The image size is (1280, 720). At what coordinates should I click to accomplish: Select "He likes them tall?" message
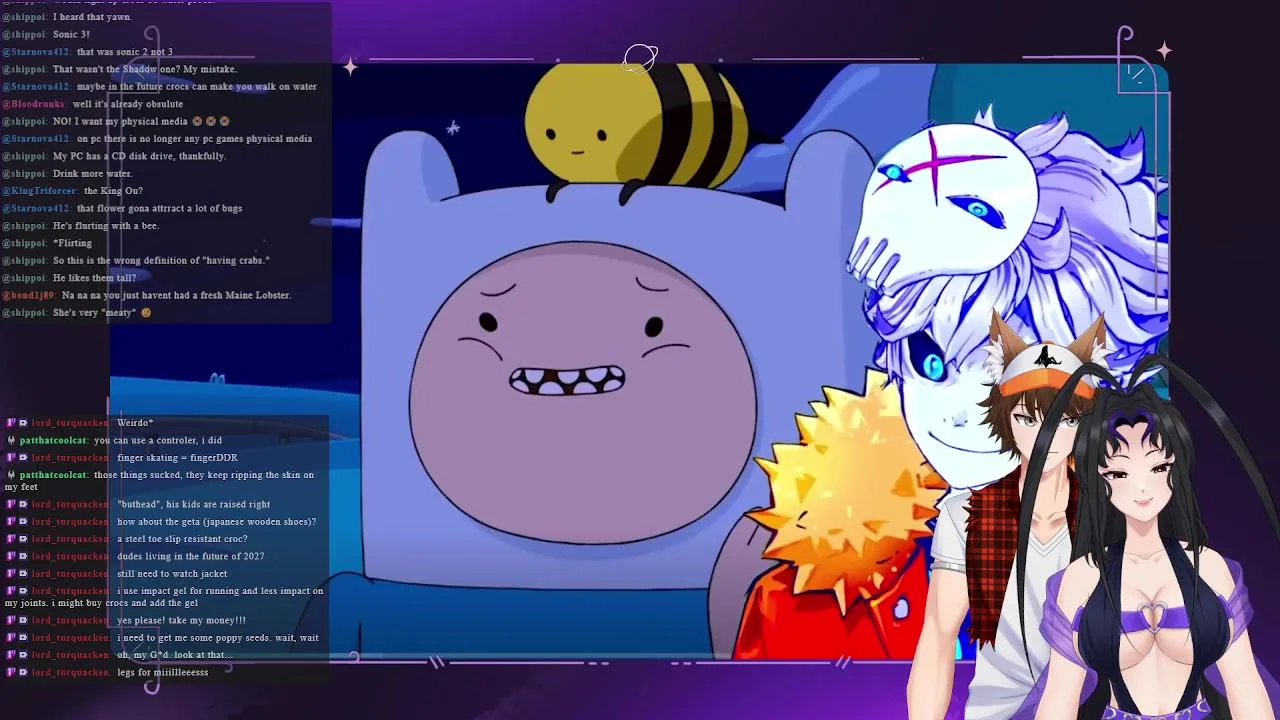tap(93, 278)
